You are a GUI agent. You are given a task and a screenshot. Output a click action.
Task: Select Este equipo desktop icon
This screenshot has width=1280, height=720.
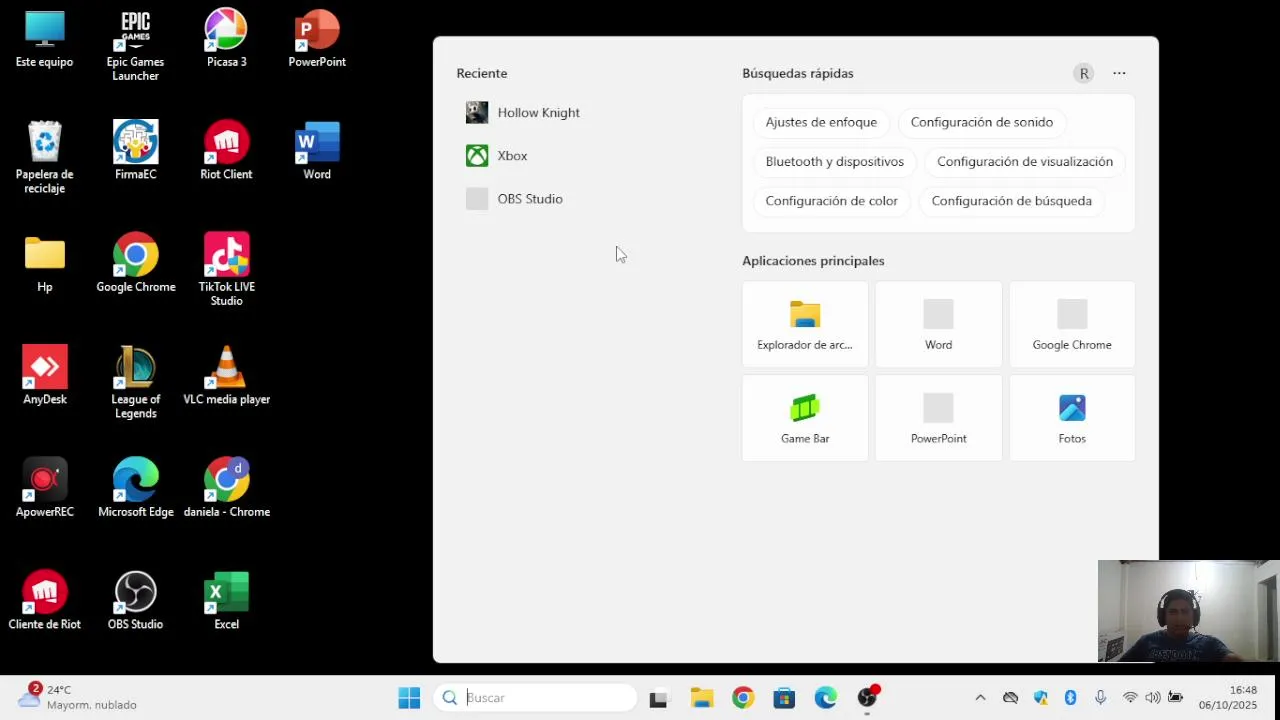tap(44, 40)
